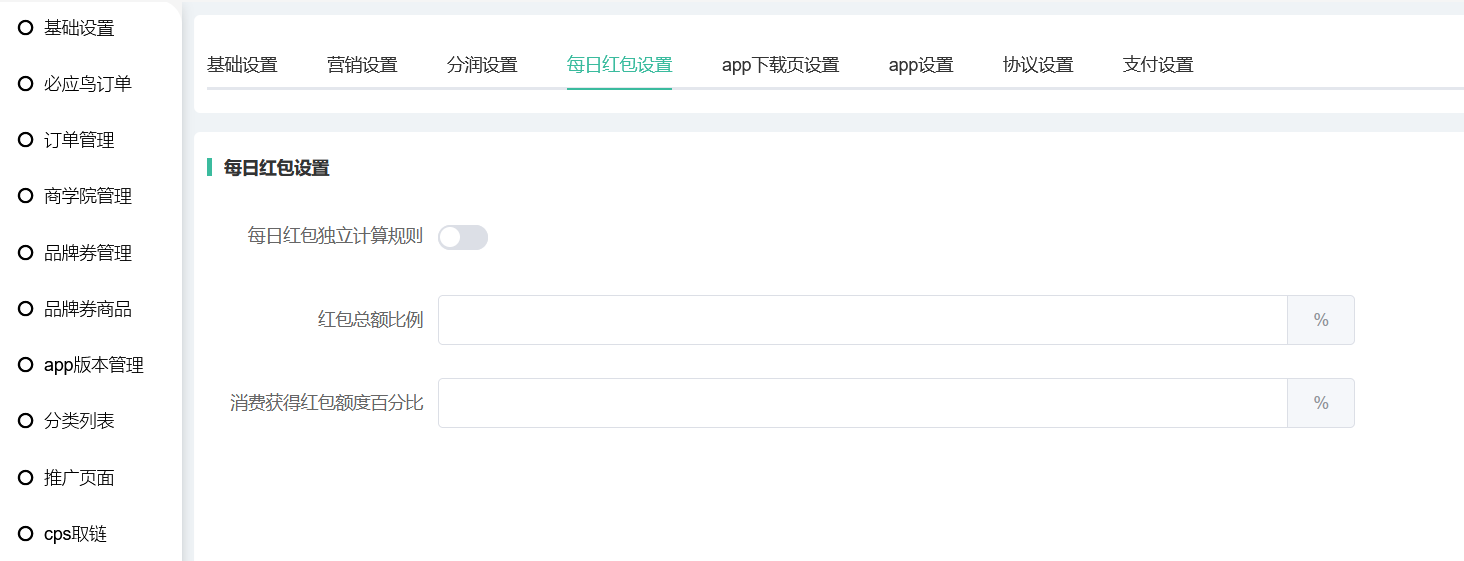Click the circle icon beside 必应鸟订单
1464x561 pixels.
coord(26,84)
